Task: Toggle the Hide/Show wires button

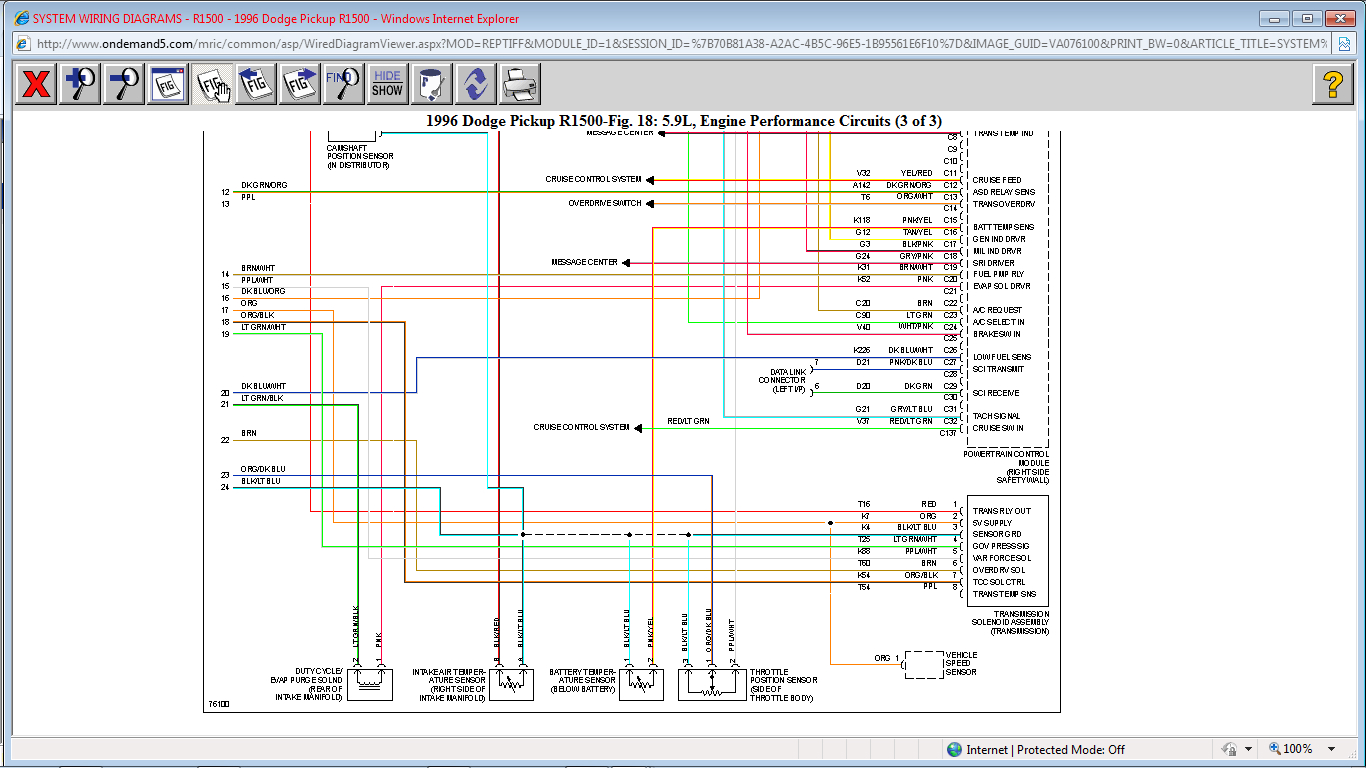Action: (387, 84)
